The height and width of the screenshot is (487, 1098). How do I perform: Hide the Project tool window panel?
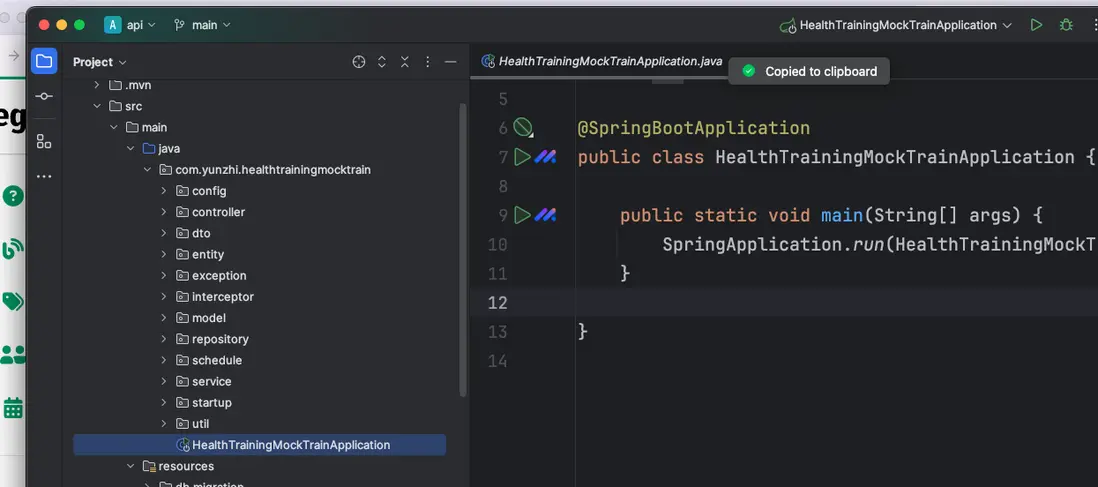(x=451, y=62)
